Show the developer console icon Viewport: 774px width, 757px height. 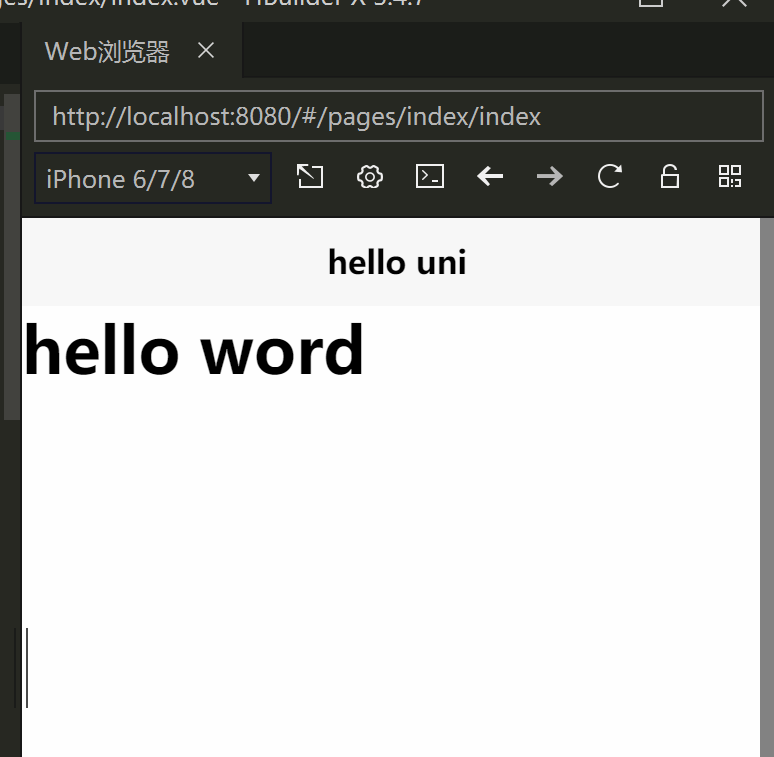point(430,176)
